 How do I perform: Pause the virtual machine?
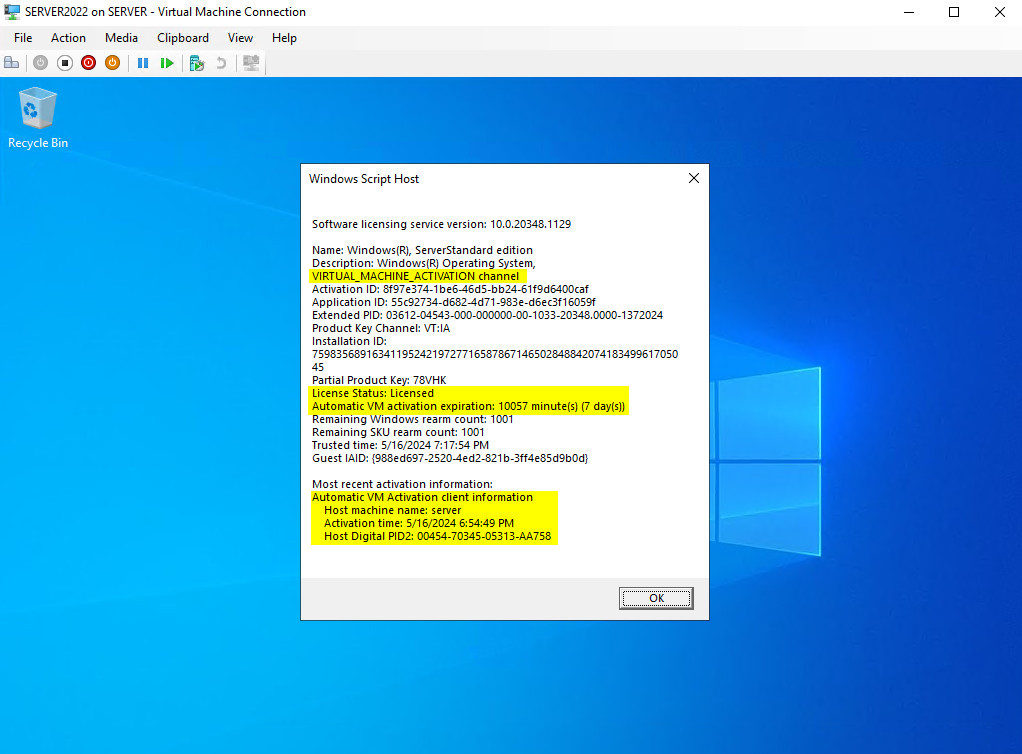143,63
